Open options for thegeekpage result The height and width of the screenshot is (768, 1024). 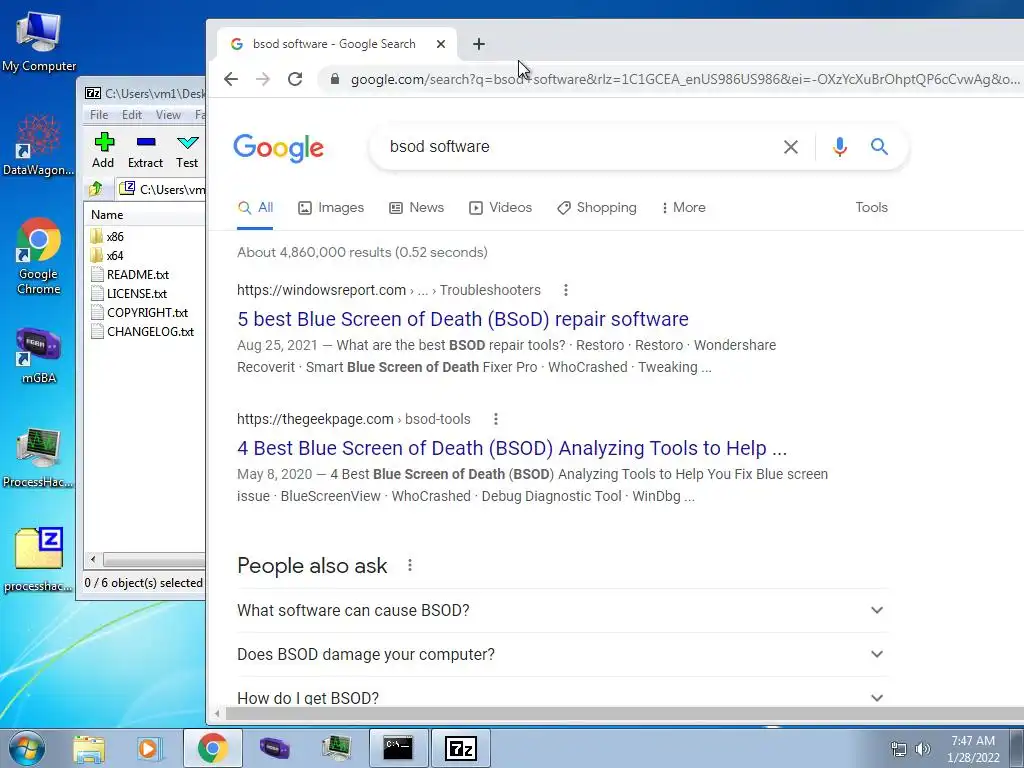(x=496, y=419)
